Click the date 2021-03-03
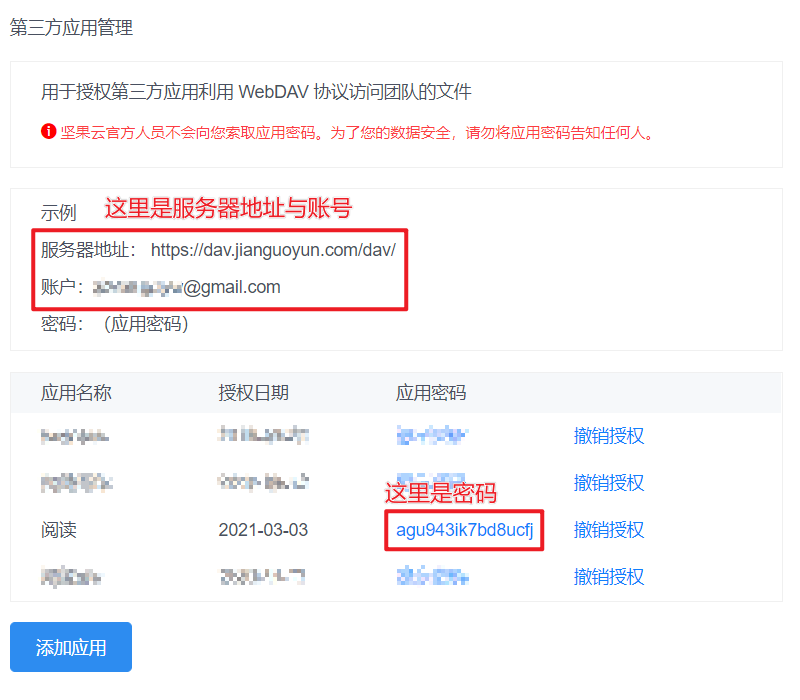Image resolution: width=800 pixels, height=700 pixels. [x=263, y=530]
